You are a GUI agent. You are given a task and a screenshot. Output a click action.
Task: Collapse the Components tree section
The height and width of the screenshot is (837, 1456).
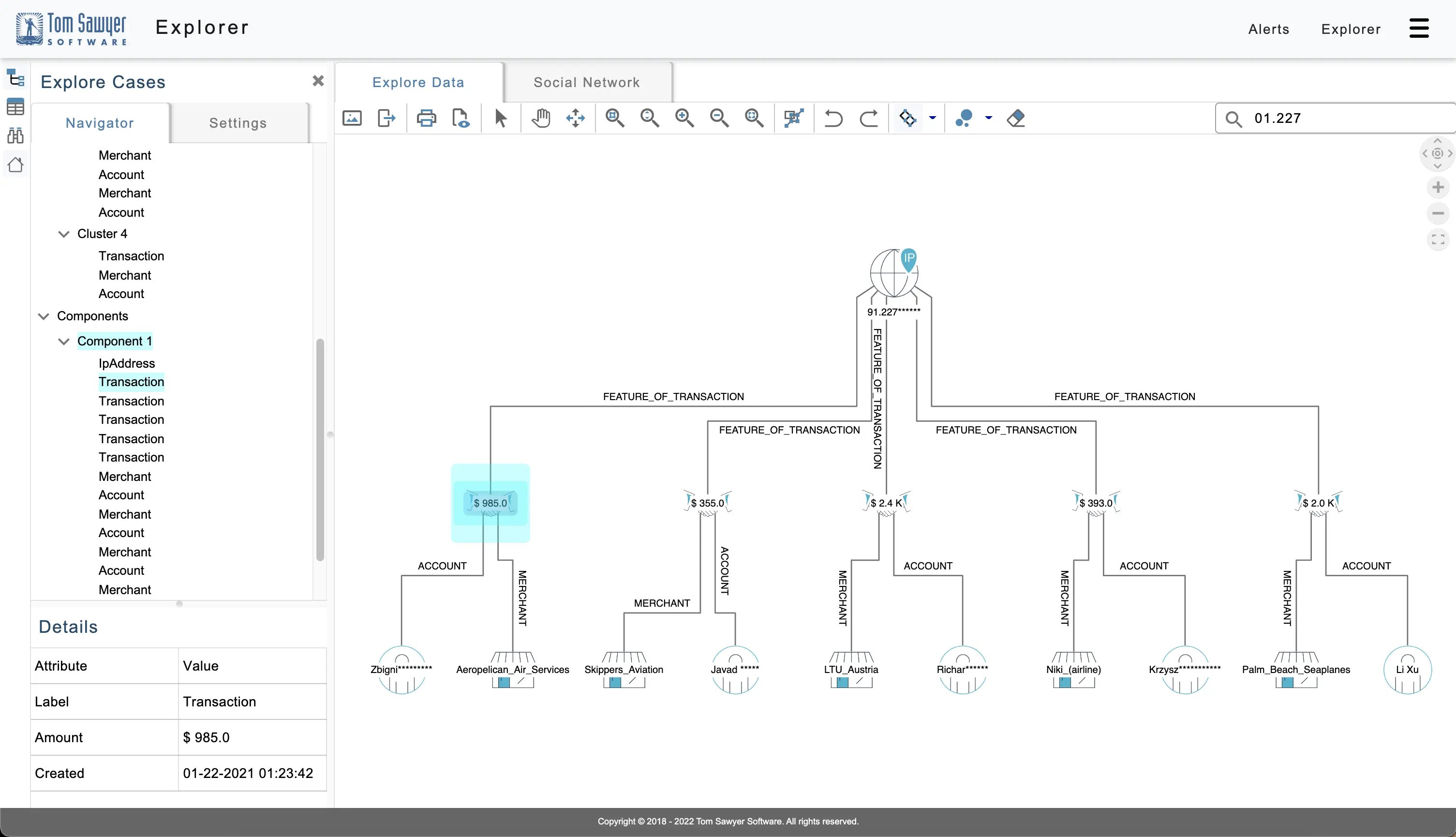(x=44, y=316)
